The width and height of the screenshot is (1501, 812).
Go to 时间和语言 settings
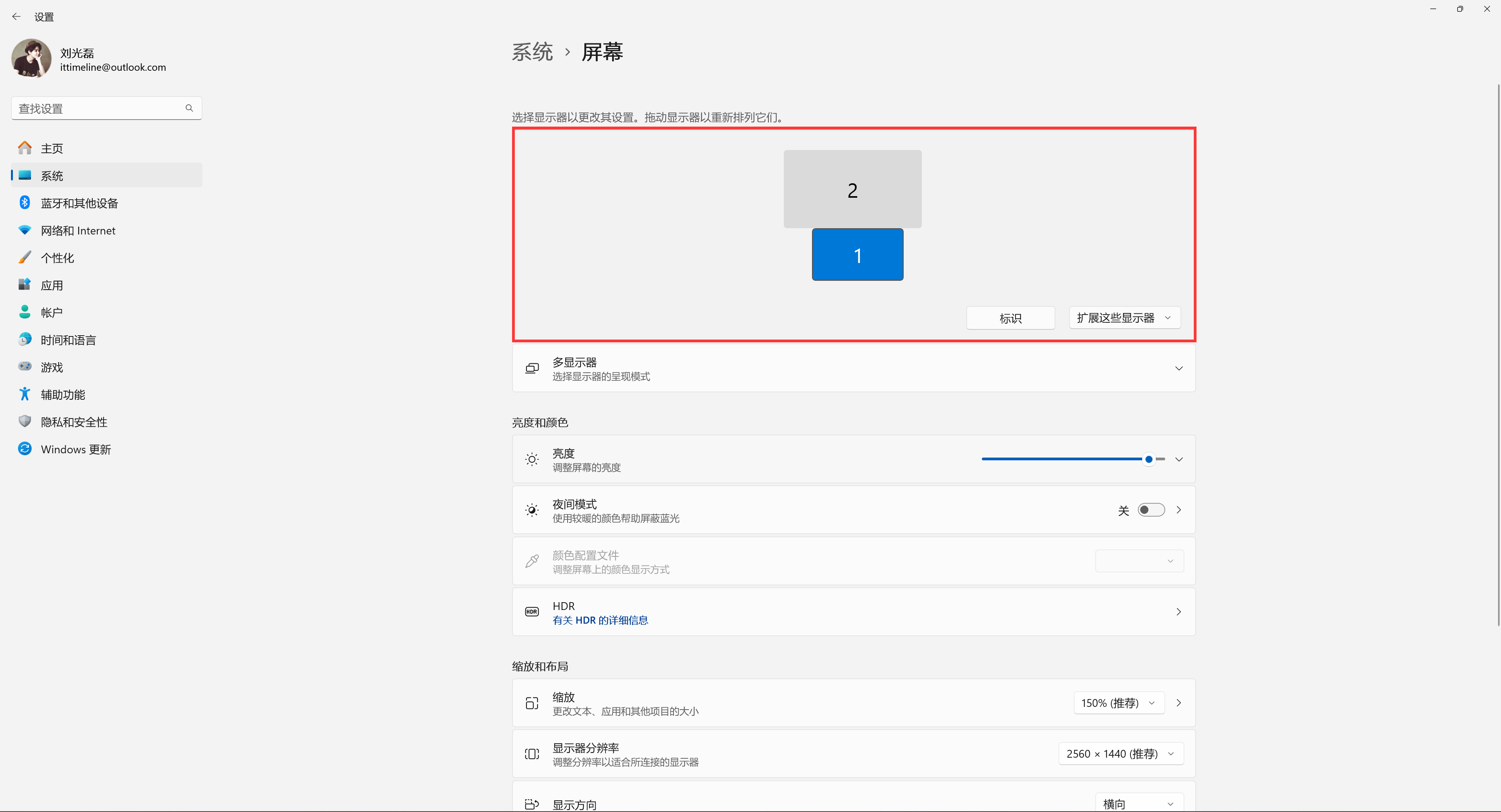(68, 340)
